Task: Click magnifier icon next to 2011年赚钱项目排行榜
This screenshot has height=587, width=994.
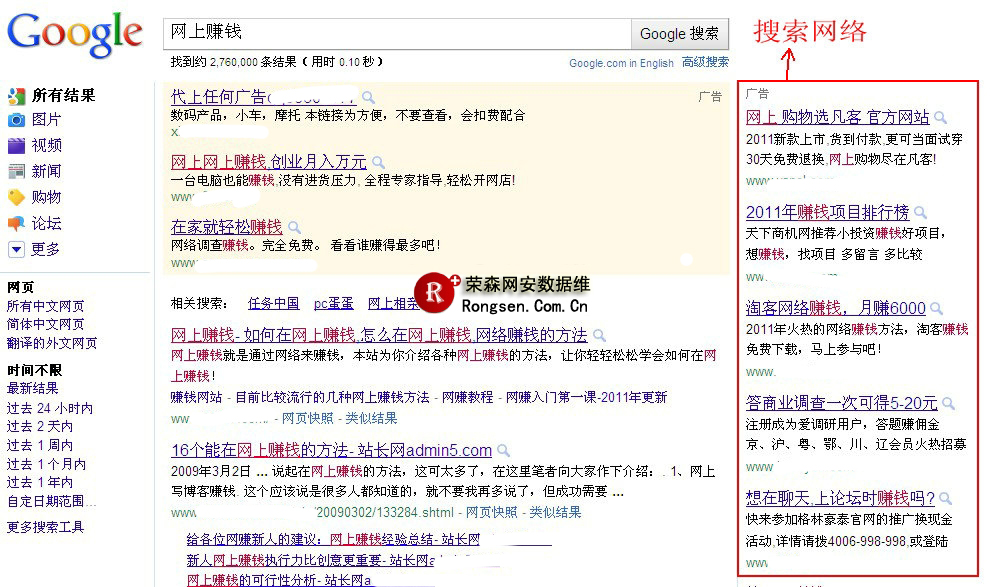Action: (920, 213)
